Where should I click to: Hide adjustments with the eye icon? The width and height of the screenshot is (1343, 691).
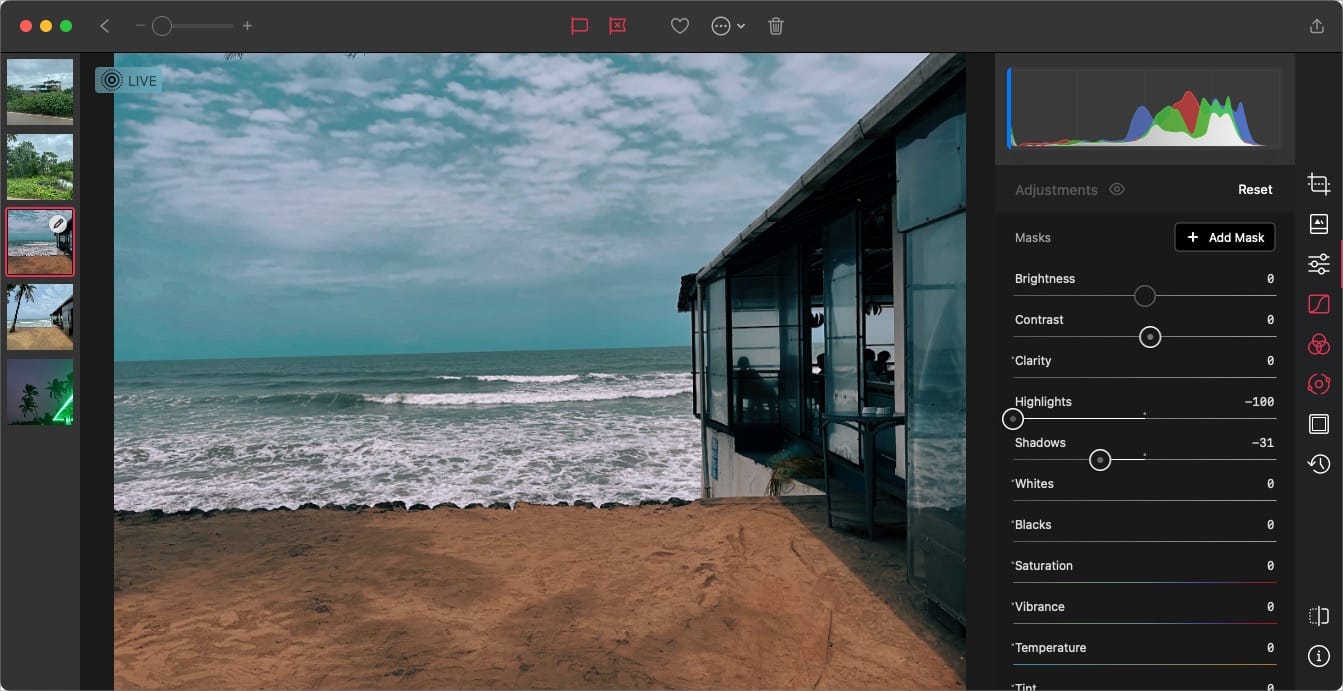1117,189
